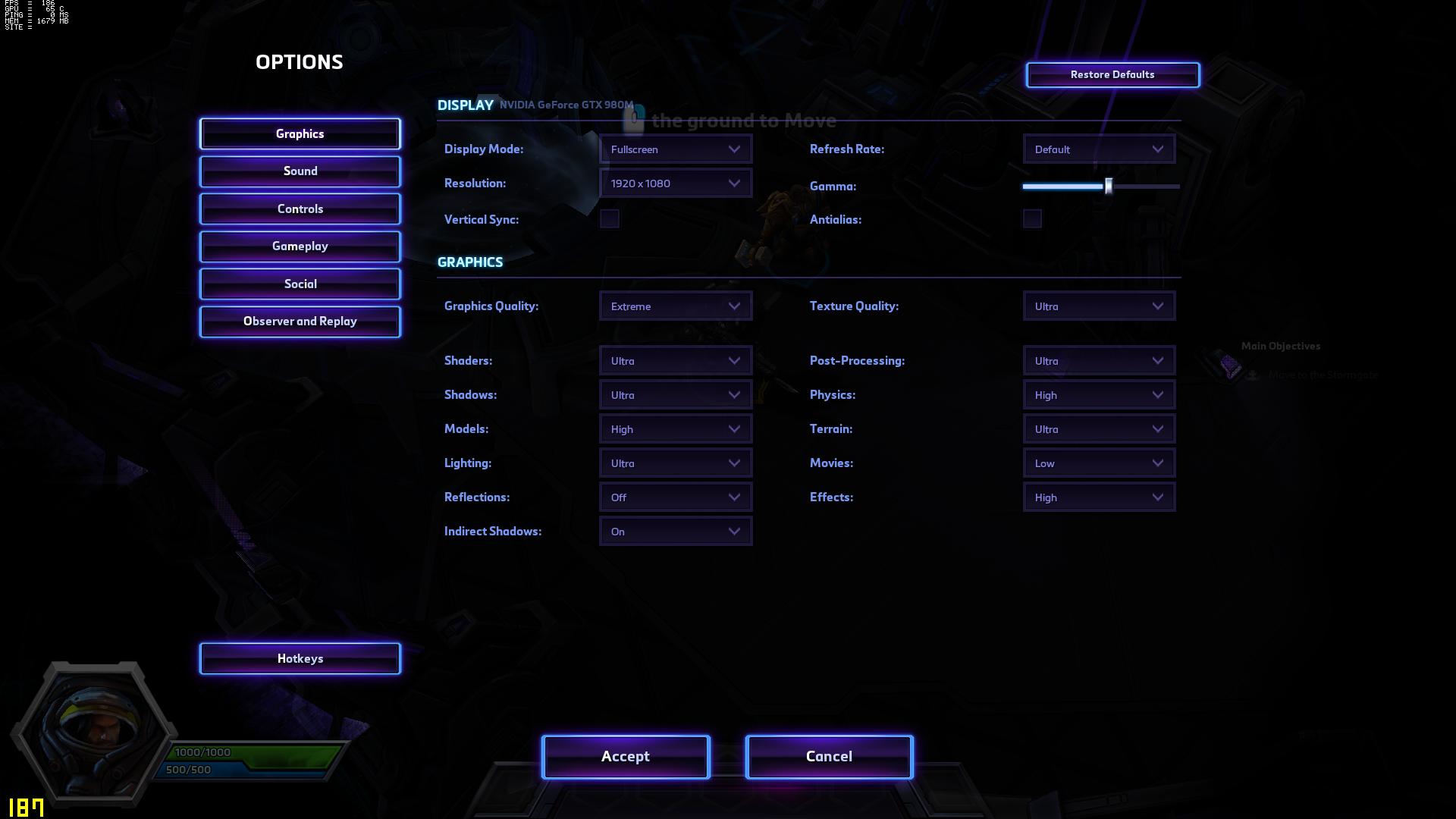
Task: Click the Hotkeys button
Action: [300, 658]
